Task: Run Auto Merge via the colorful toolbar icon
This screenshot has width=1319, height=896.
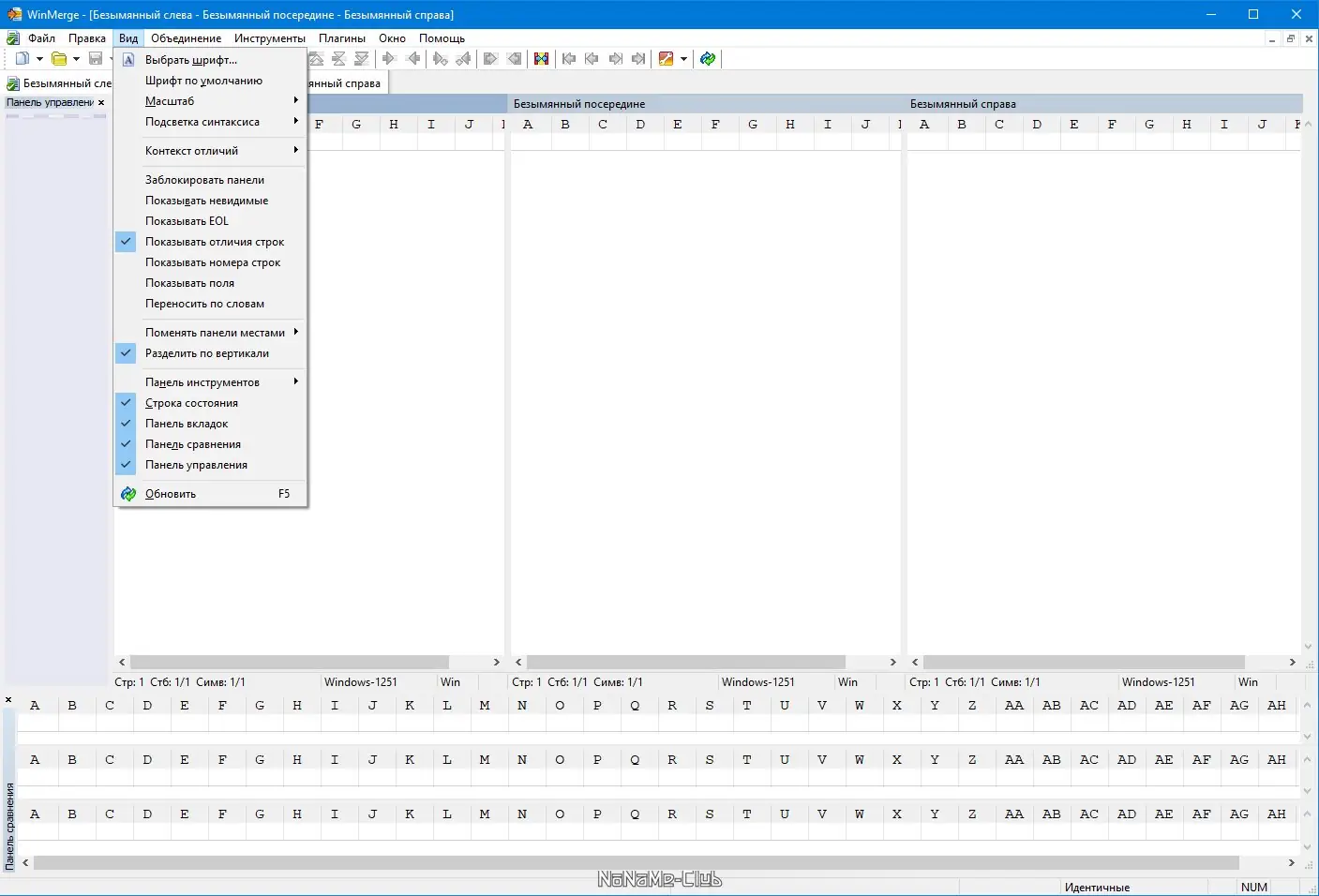Action: [x=542, y=59]
